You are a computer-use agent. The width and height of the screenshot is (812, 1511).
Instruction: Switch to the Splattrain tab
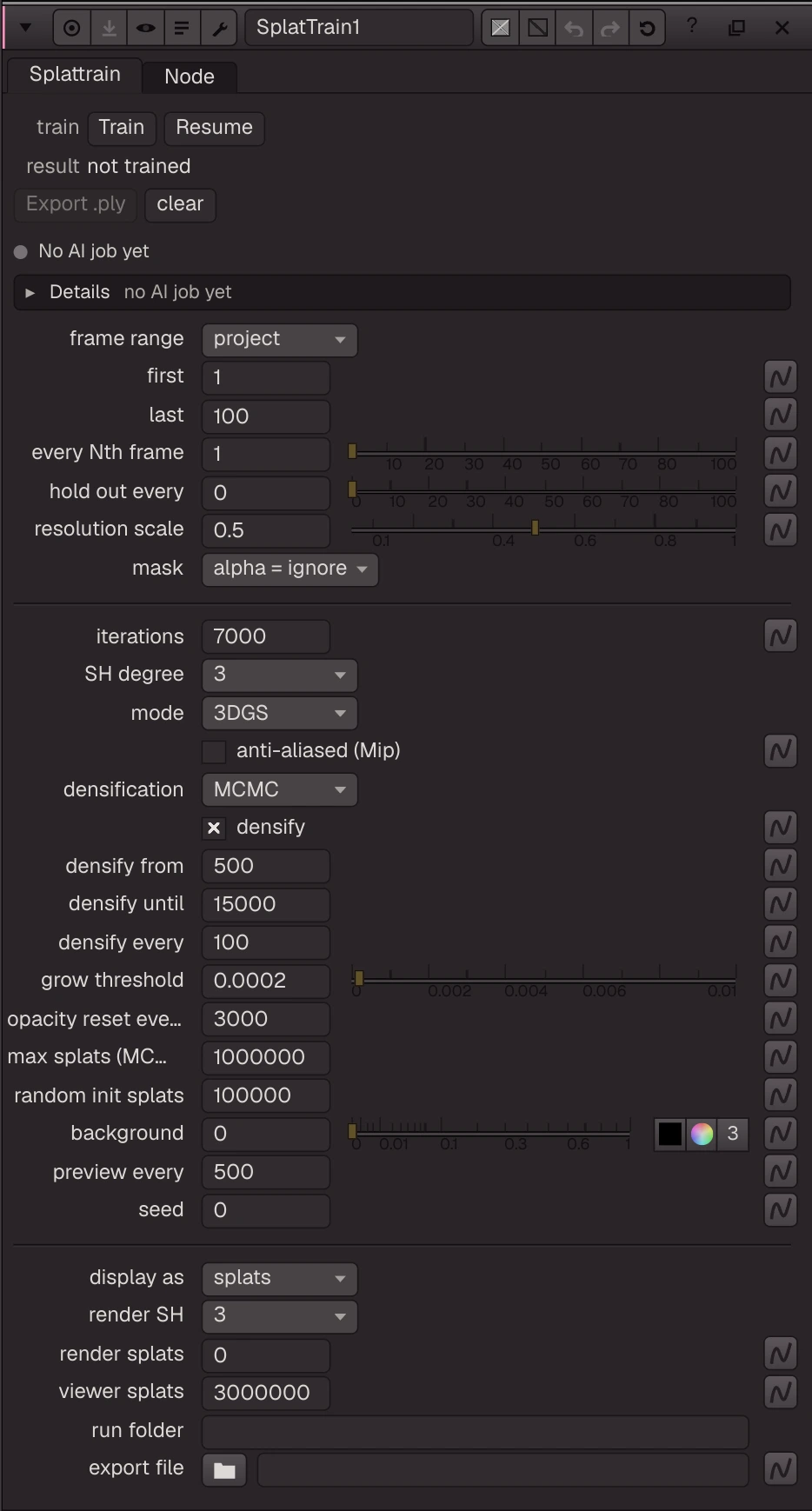coord(75,75)
